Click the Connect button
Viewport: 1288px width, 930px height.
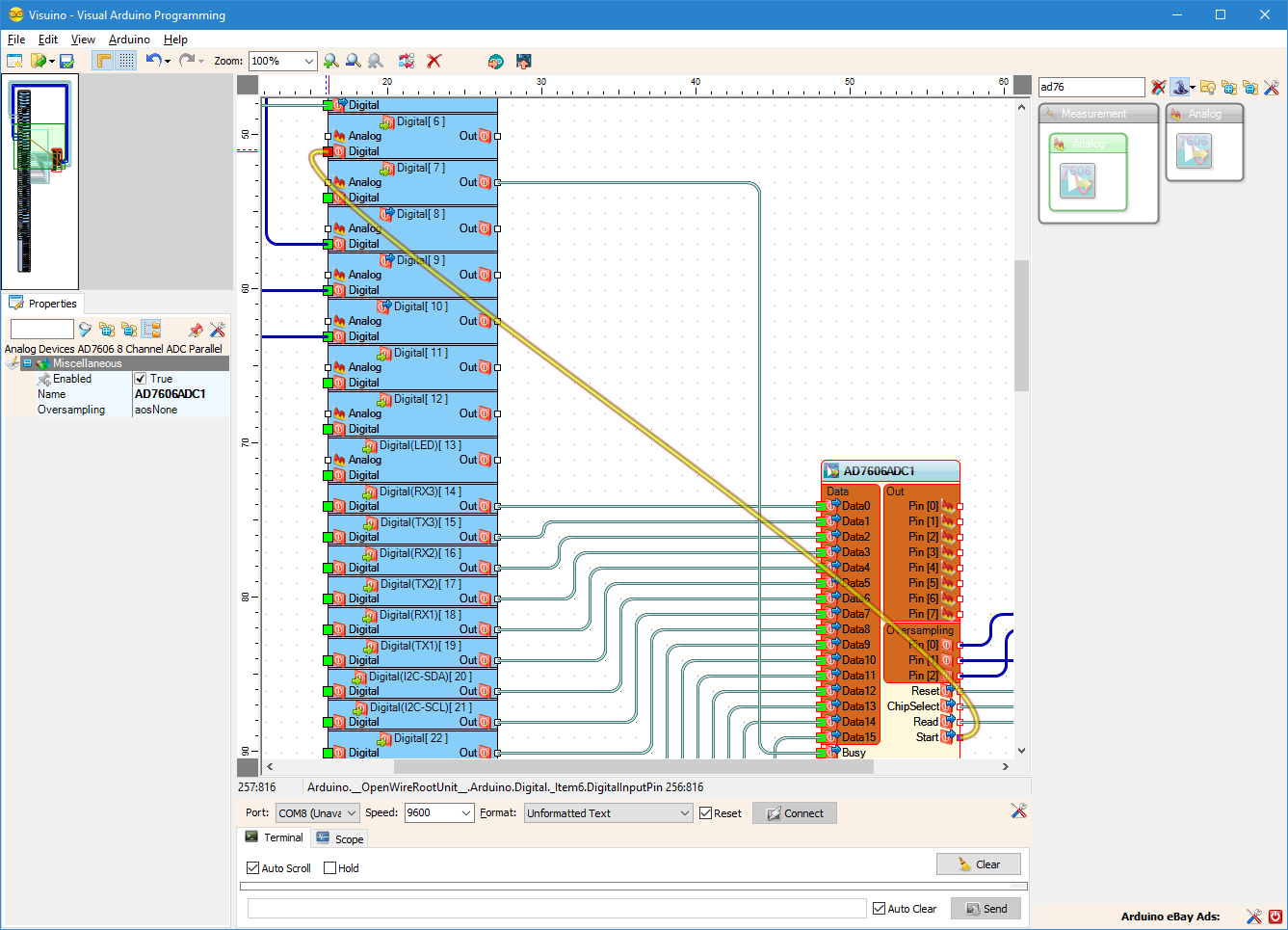(x=795, y=813)
